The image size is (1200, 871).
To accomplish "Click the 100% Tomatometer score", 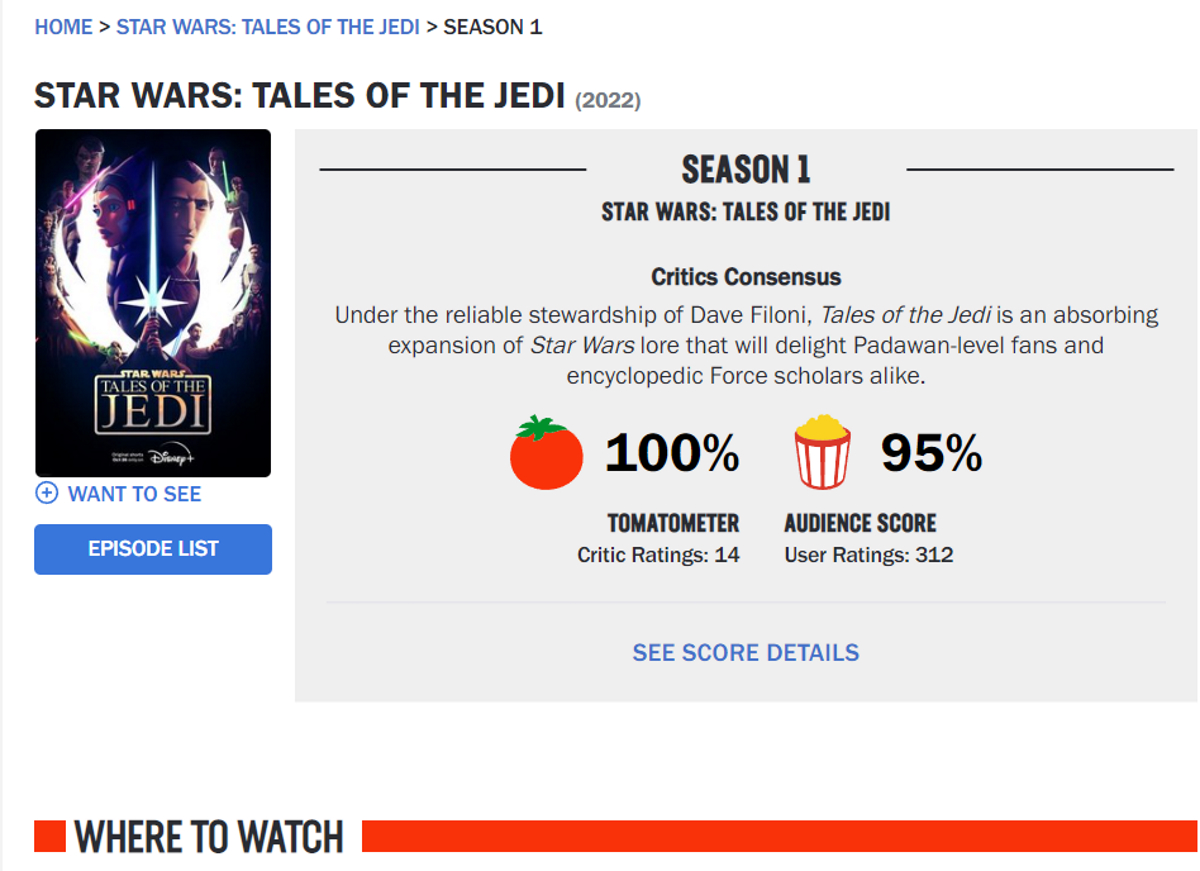I will 672,454.
